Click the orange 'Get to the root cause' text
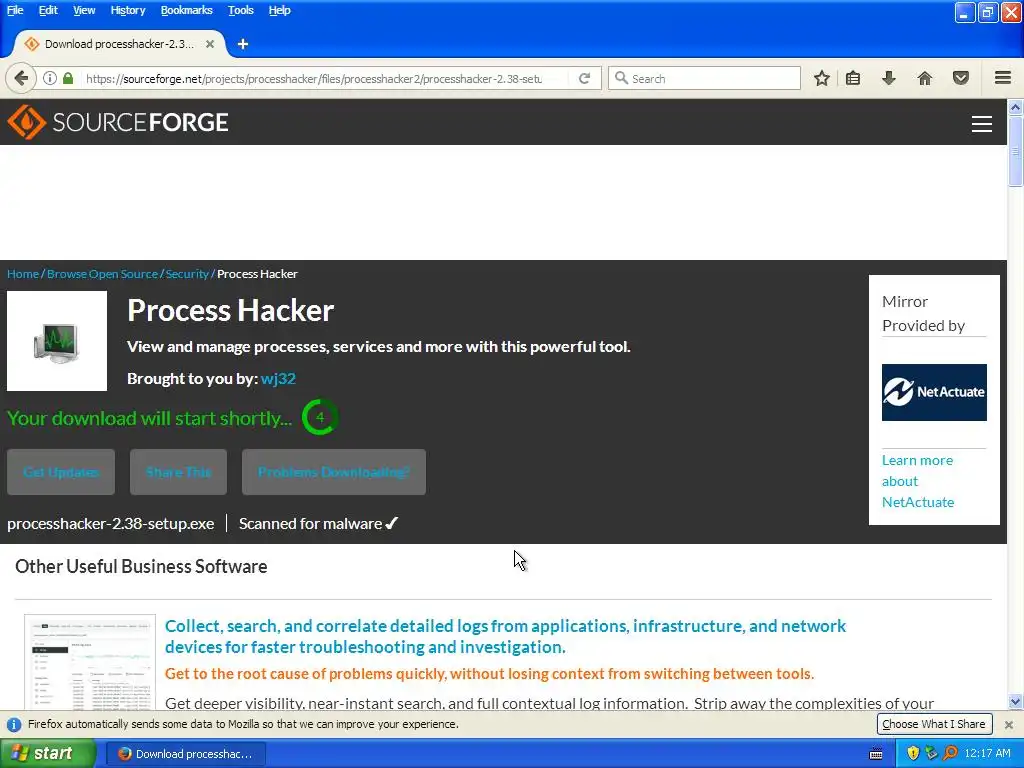Viewport: 1024px width, 768px height. coord(489,674)
